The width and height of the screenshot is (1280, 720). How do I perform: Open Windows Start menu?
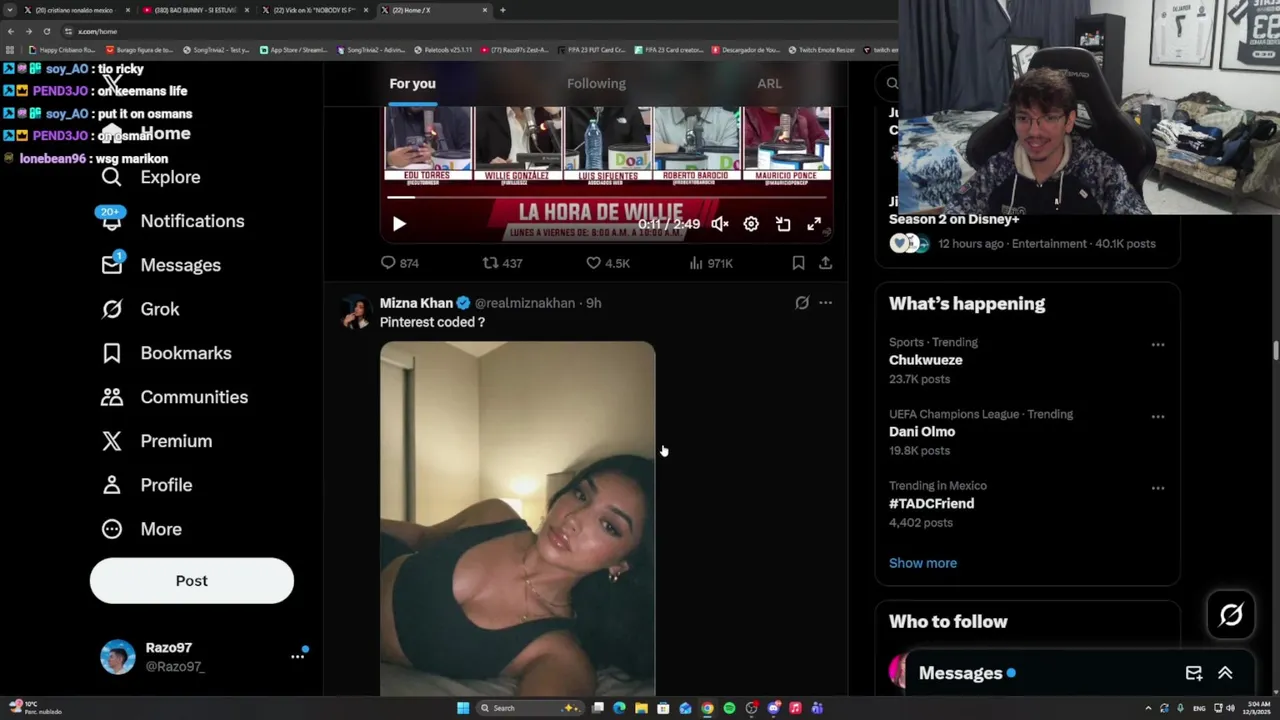tap(463, 708)
